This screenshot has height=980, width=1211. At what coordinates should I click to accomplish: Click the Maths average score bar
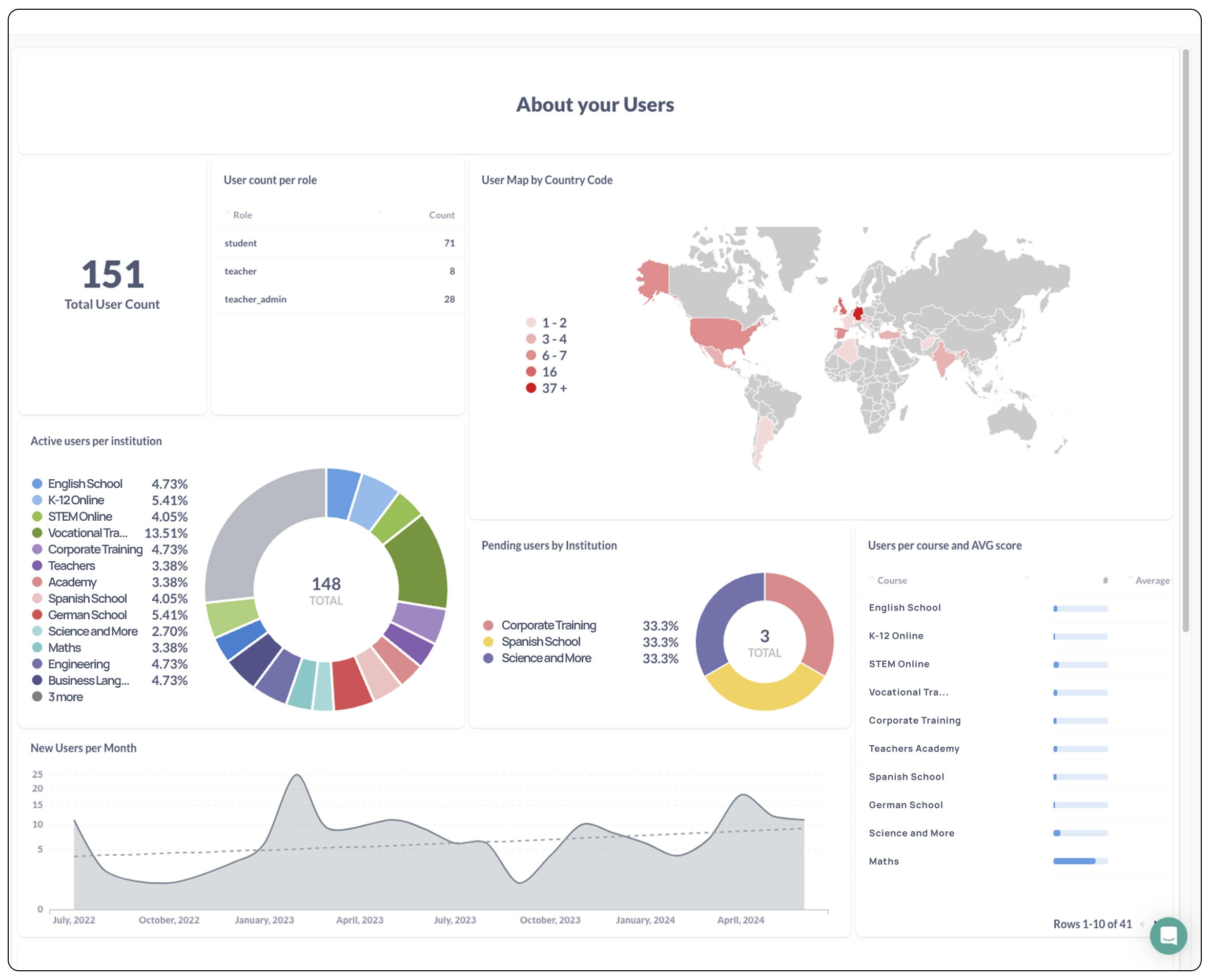coord(1079,861)
